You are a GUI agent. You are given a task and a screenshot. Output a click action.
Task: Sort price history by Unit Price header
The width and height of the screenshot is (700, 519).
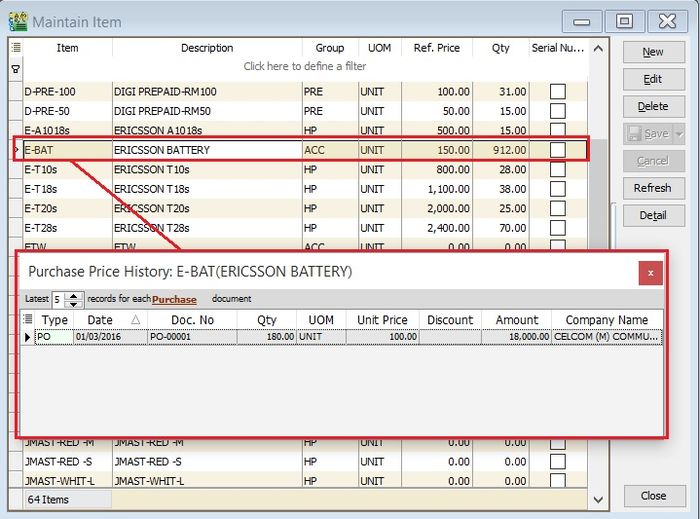[x=382, y=320]
